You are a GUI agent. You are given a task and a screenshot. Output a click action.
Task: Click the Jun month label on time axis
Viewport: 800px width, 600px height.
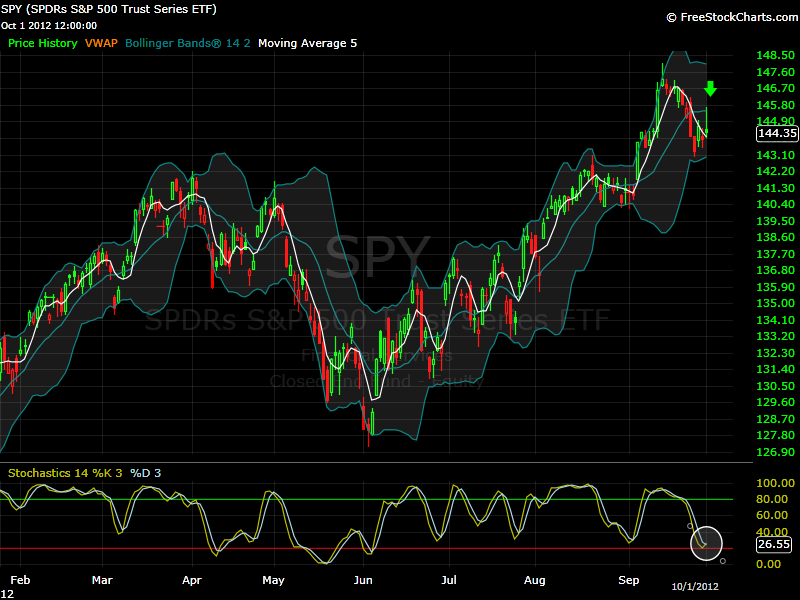point(363,580)
